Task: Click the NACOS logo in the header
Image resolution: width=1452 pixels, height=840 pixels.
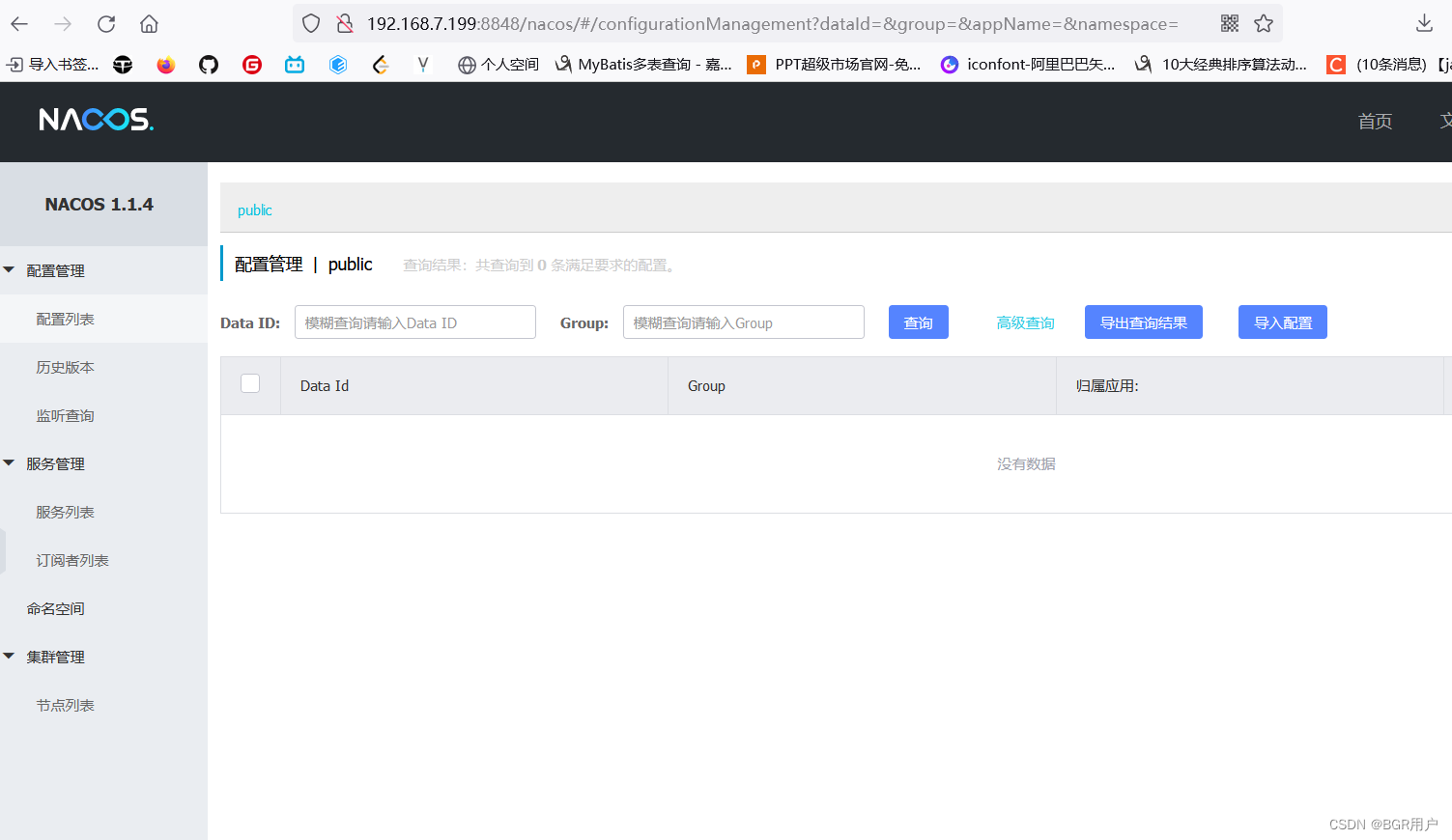Action: click(x=95, y=119)
